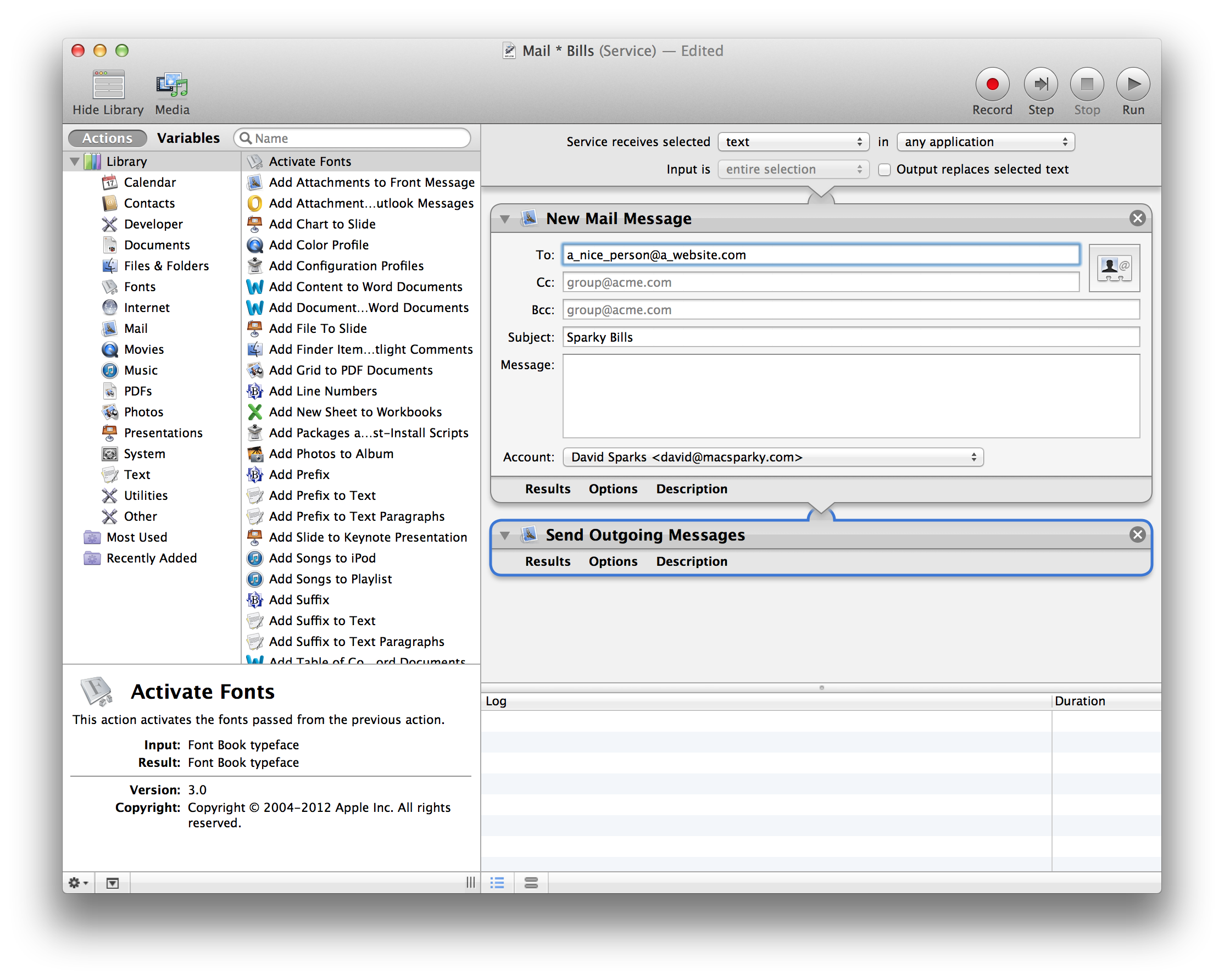Viewport: 1224px width, 980px height.
Task: Select the Calendar library category
Action: click(150, 182)
